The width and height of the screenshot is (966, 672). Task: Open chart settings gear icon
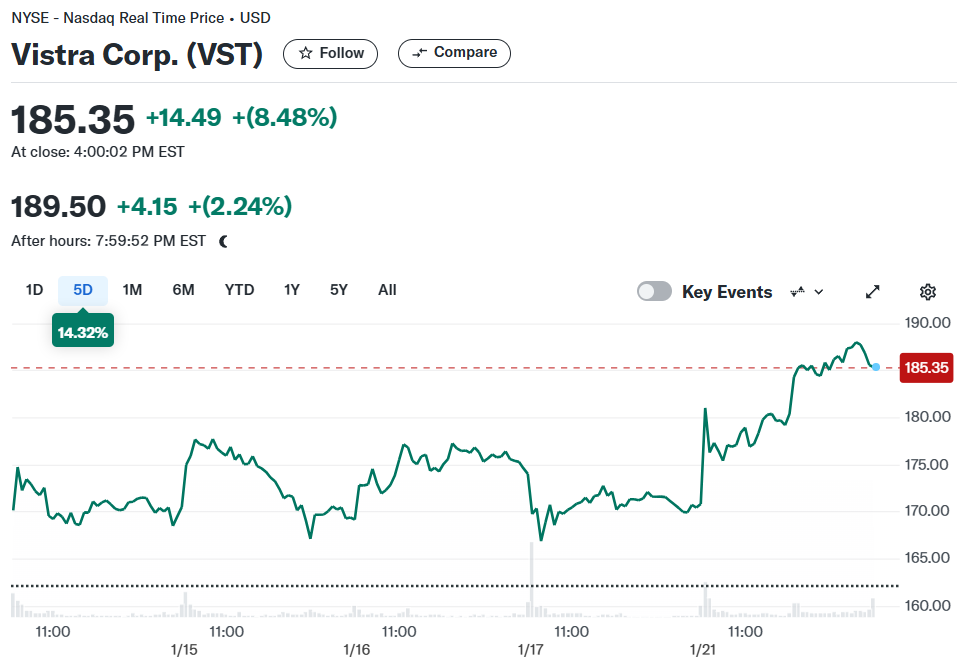pos(928,291)
